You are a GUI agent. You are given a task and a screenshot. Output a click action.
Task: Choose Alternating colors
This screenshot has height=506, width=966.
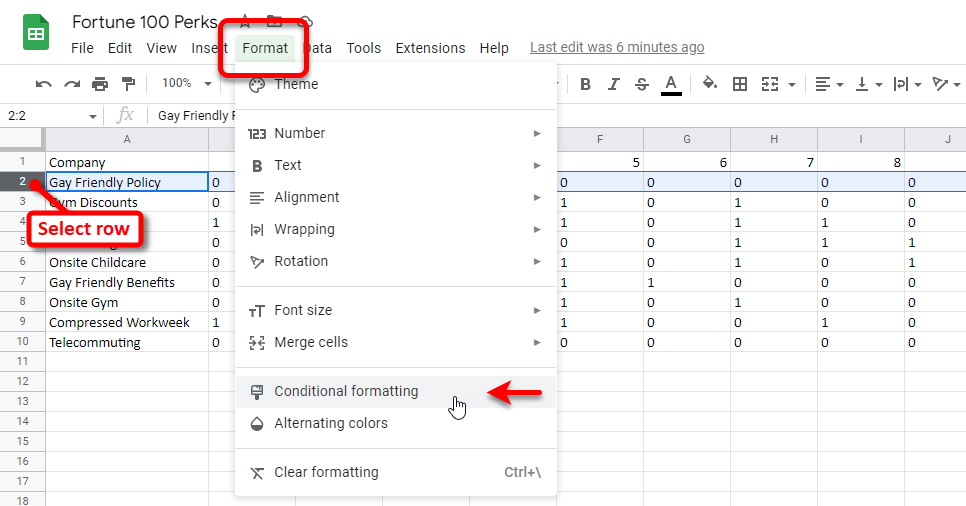(x=396, y=423)
